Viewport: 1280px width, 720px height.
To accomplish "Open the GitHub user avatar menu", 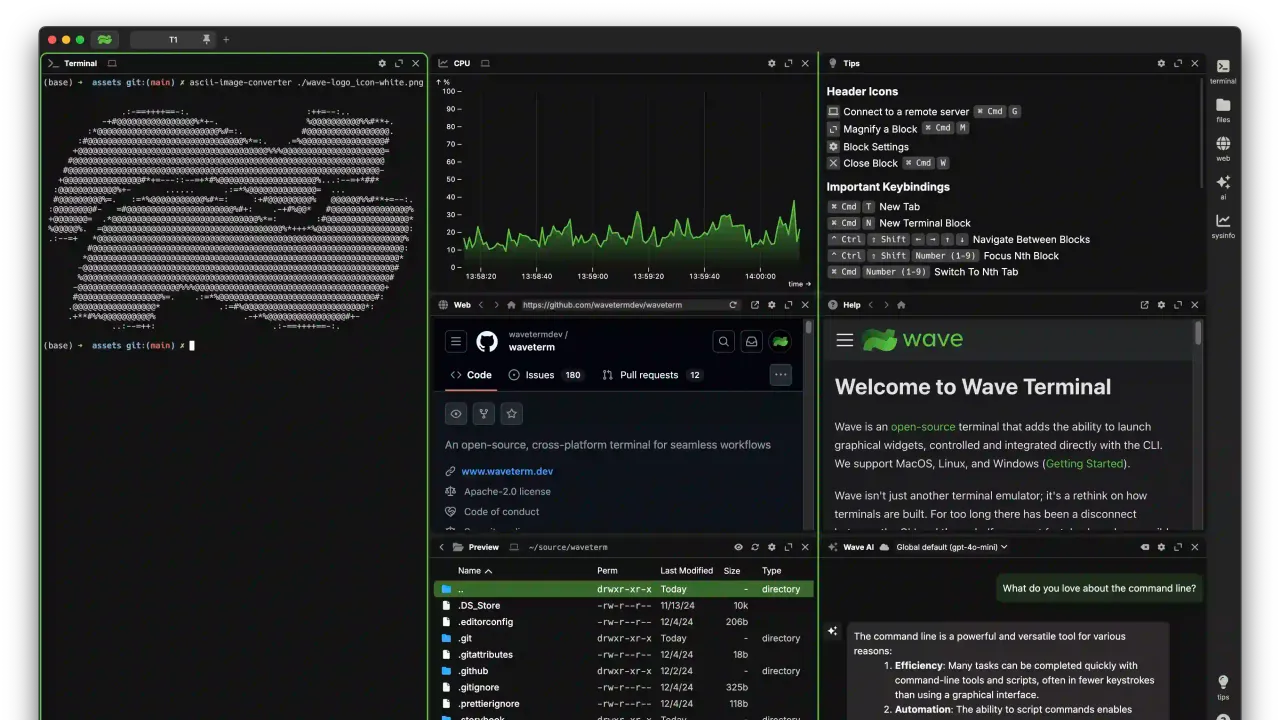I will pyautogui.click(x=779, y=342).
